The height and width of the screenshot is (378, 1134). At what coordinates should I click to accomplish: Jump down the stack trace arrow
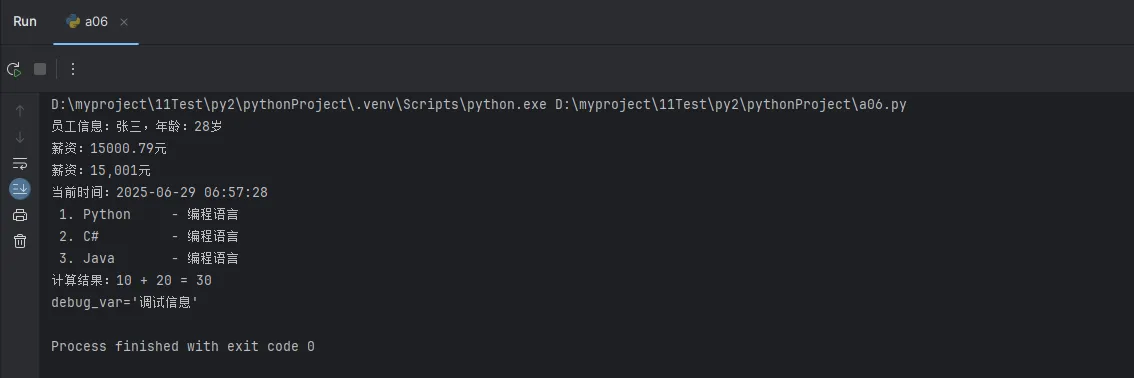pos(20,137)
